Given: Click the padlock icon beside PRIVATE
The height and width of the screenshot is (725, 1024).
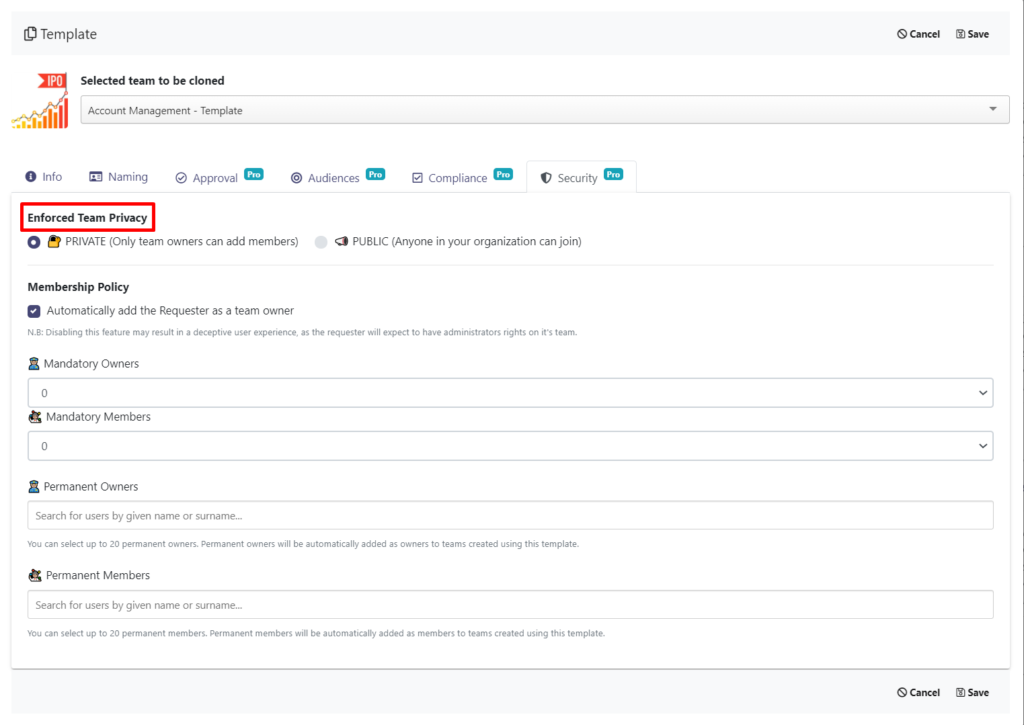Looking at the screenshot, I should click(x=54, y=242).
